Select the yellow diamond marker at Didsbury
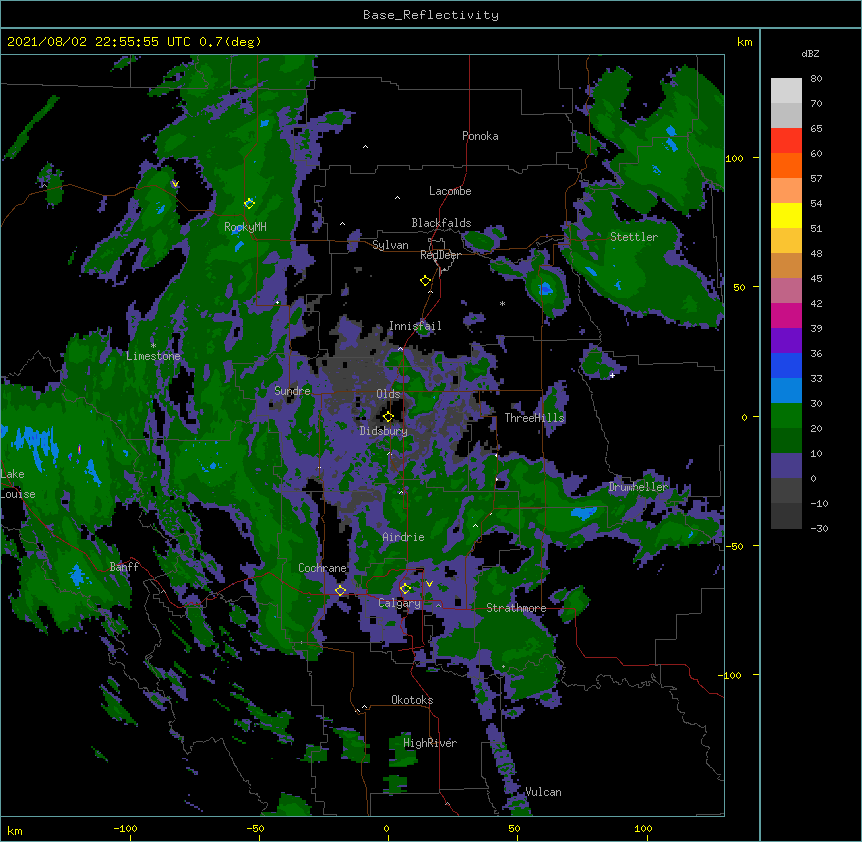 click(388, 416)
